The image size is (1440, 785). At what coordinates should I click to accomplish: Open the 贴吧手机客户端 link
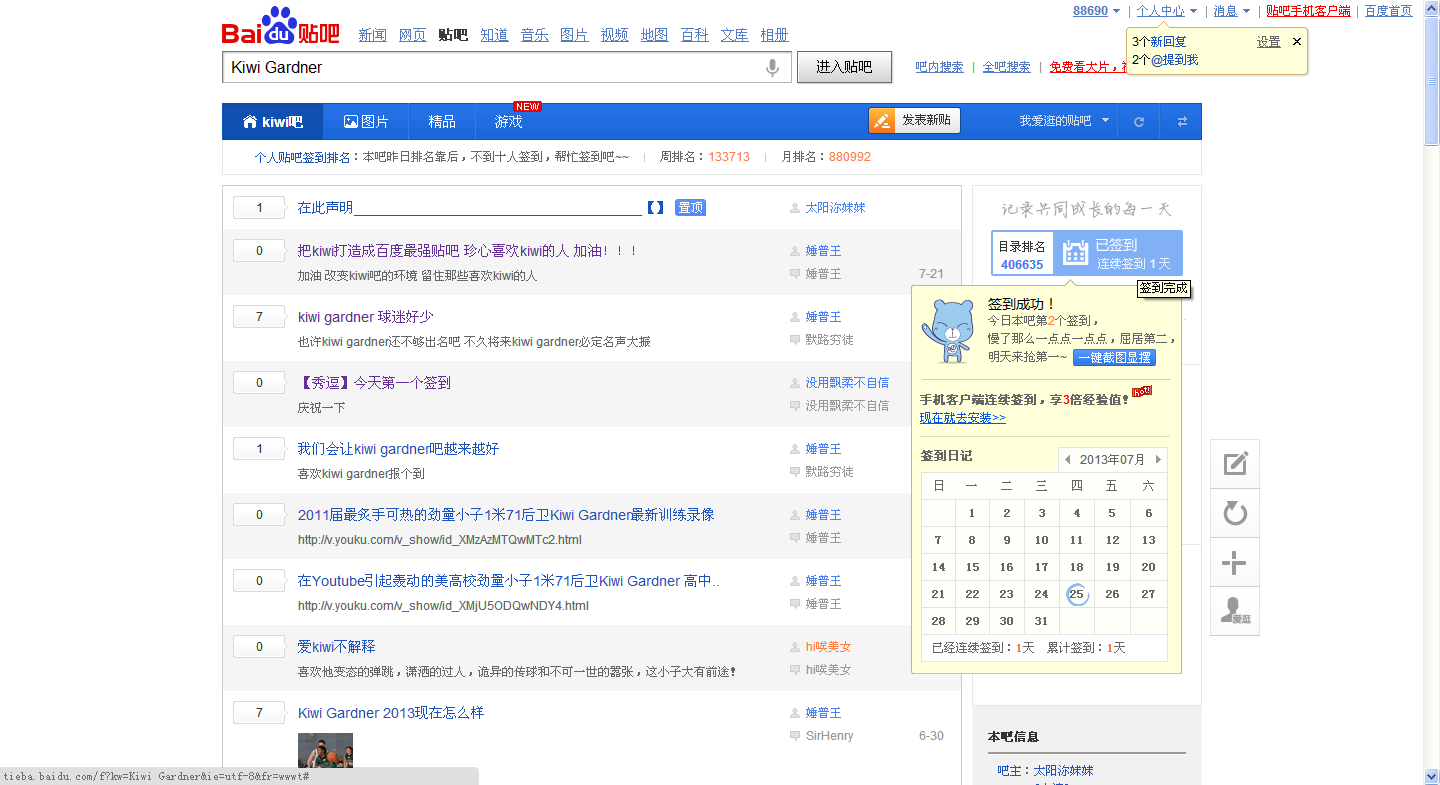coord(1309,11)
